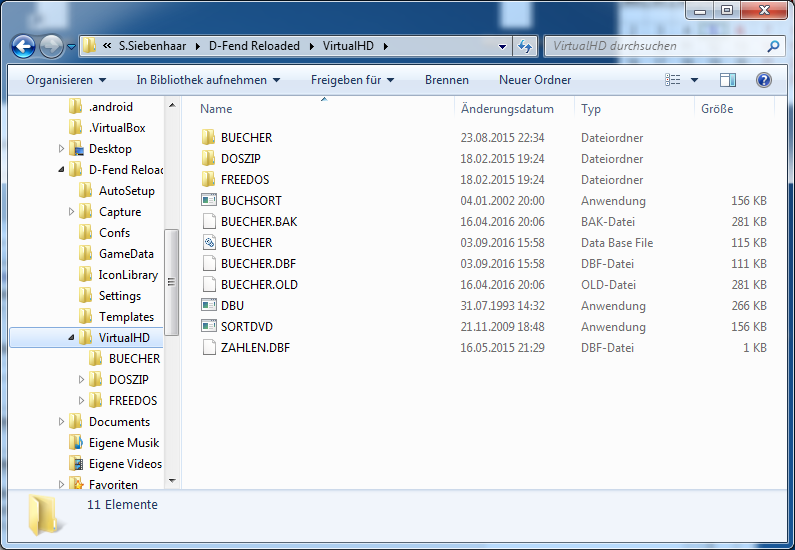
Task: Select BUECHER folder icon in file list
Action: click(208, 137)
